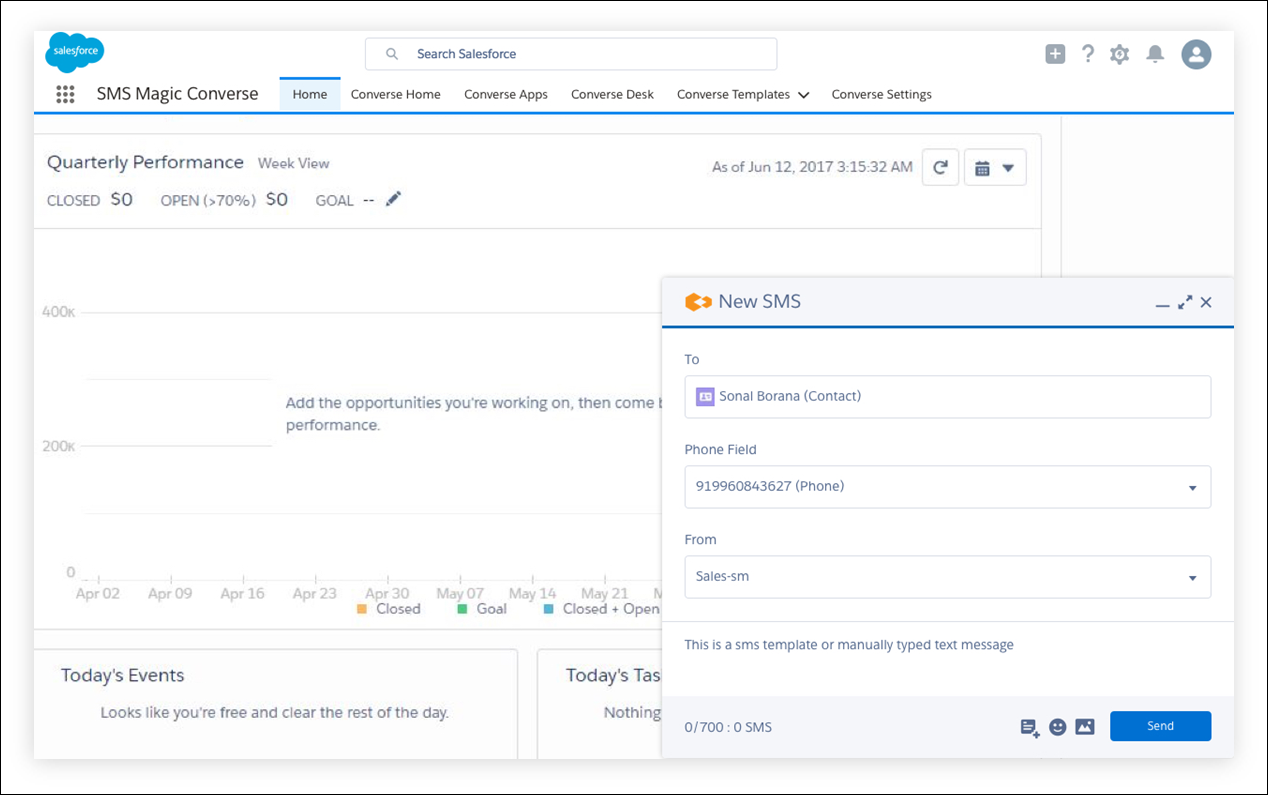Viewport: 1268px width, 795px height.
Task: Click the CLOSED $0 value
Action: point(121,199)
